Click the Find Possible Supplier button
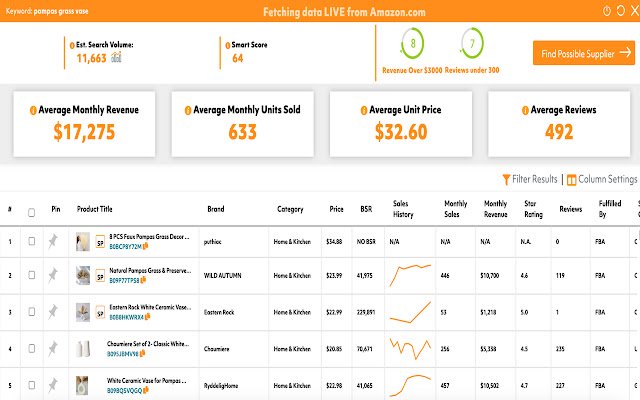The width and height of the screenshot is (640, 400). click(584, 53)
